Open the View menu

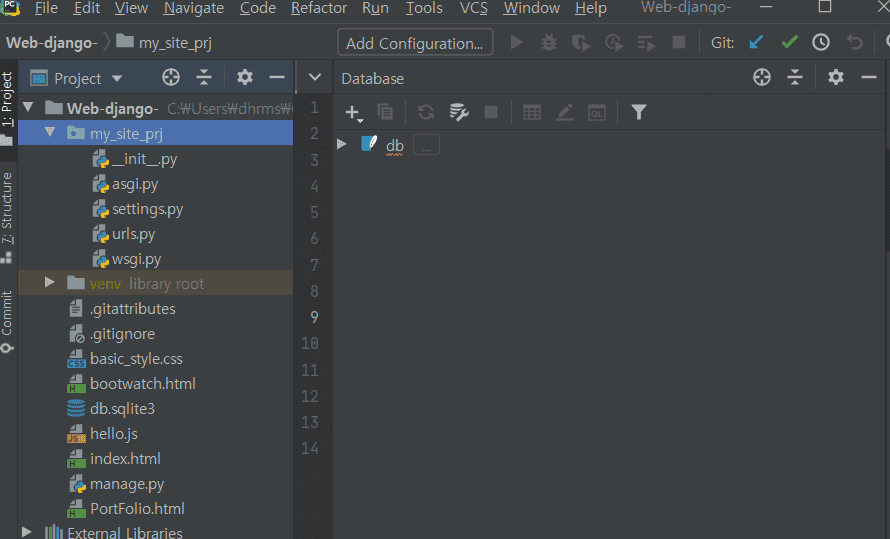tap(131, 8)
